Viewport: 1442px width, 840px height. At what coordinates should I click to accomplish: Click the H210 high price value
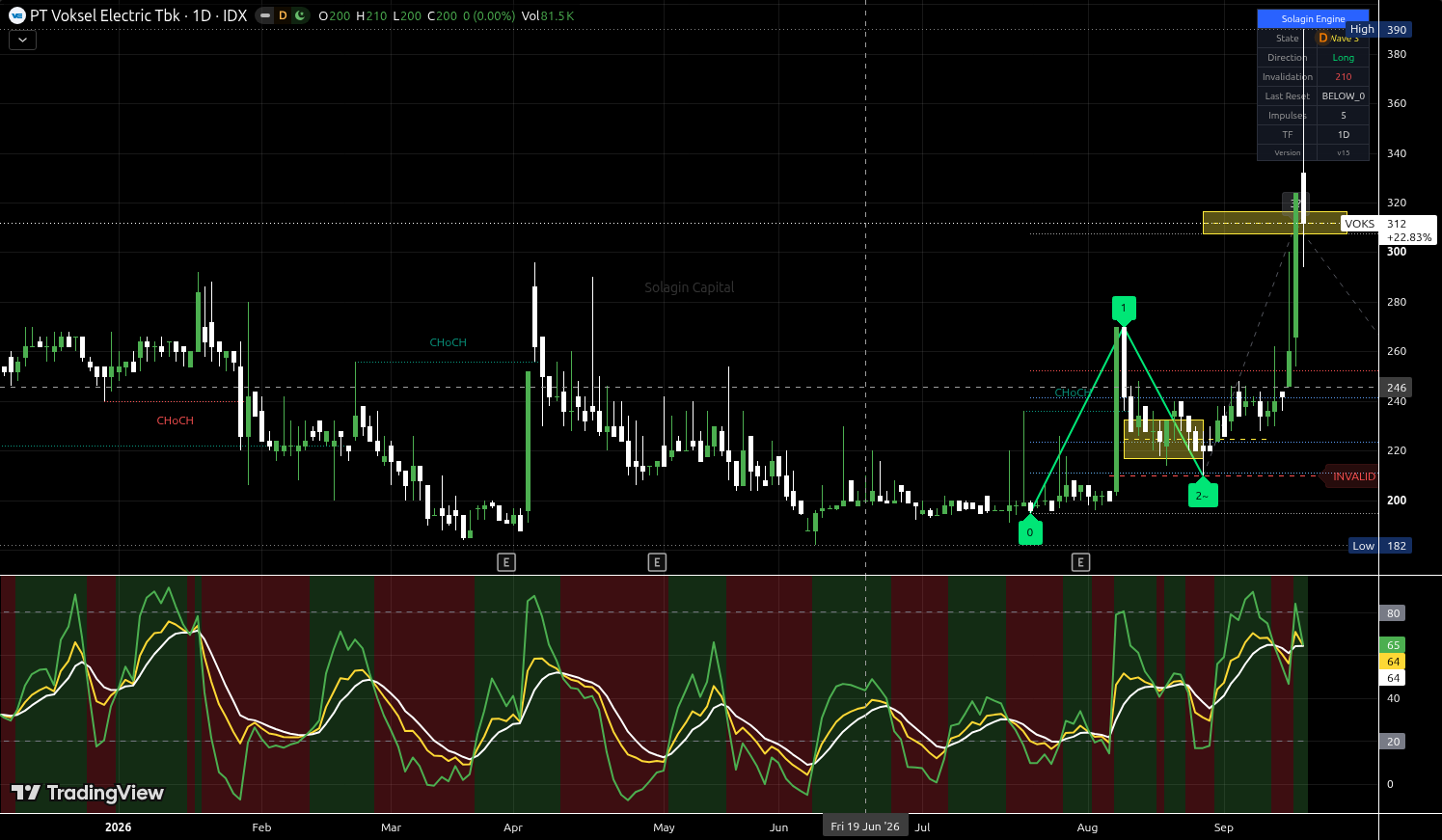click(x=371, y=15)
